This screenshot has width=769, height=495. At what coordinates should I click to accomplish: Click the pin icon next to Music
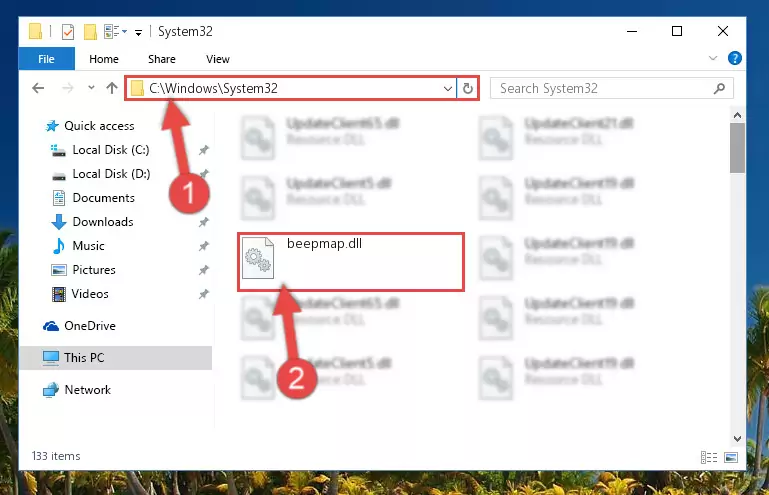pos(204,246)
